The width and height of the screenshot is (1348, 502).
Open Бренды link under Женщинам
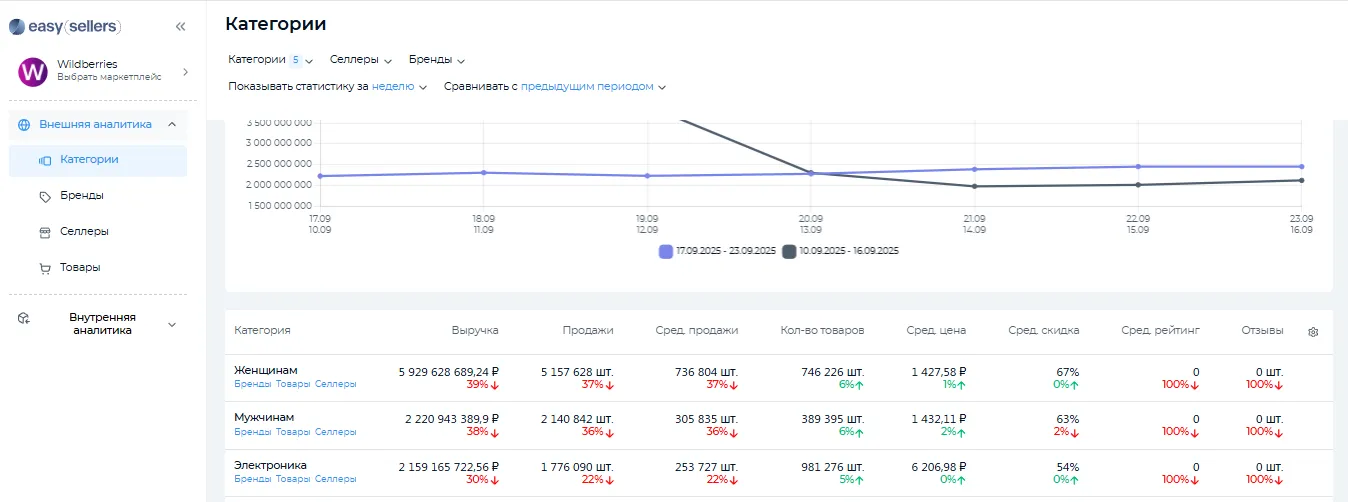252,384
